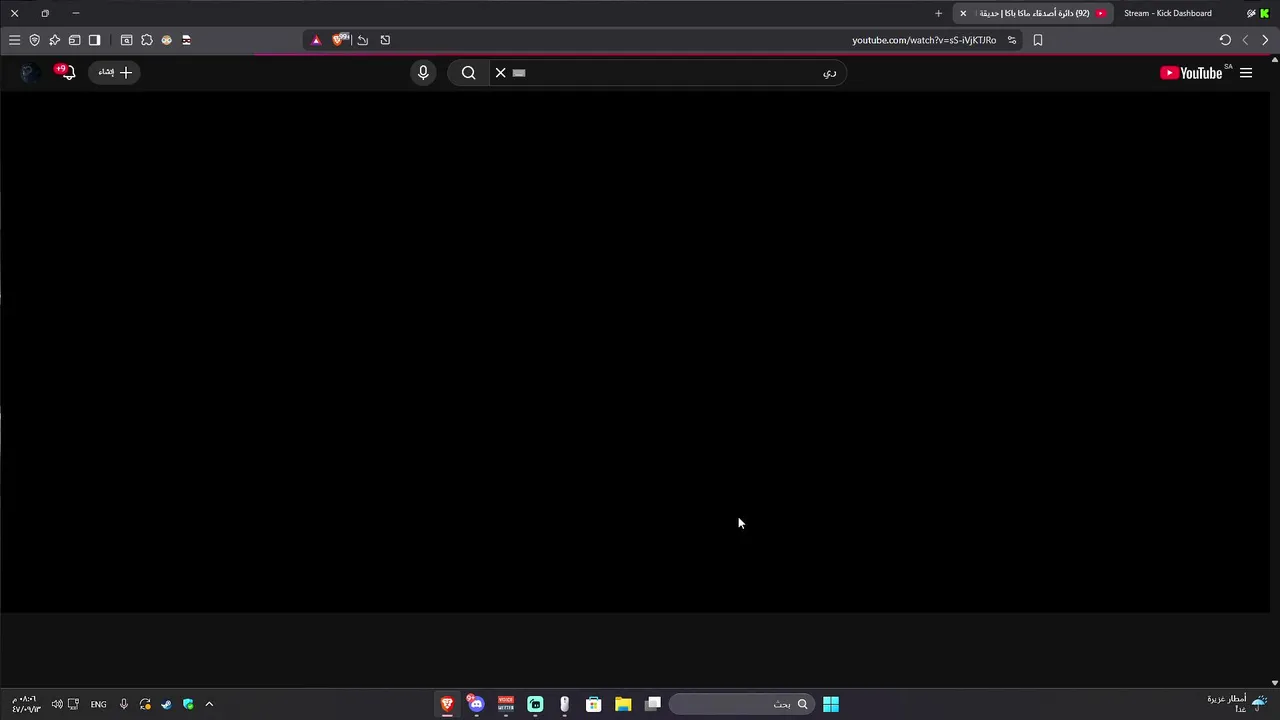Open network display tray icon
This screenshot has width=1280, height=720.
coord(73,704)
